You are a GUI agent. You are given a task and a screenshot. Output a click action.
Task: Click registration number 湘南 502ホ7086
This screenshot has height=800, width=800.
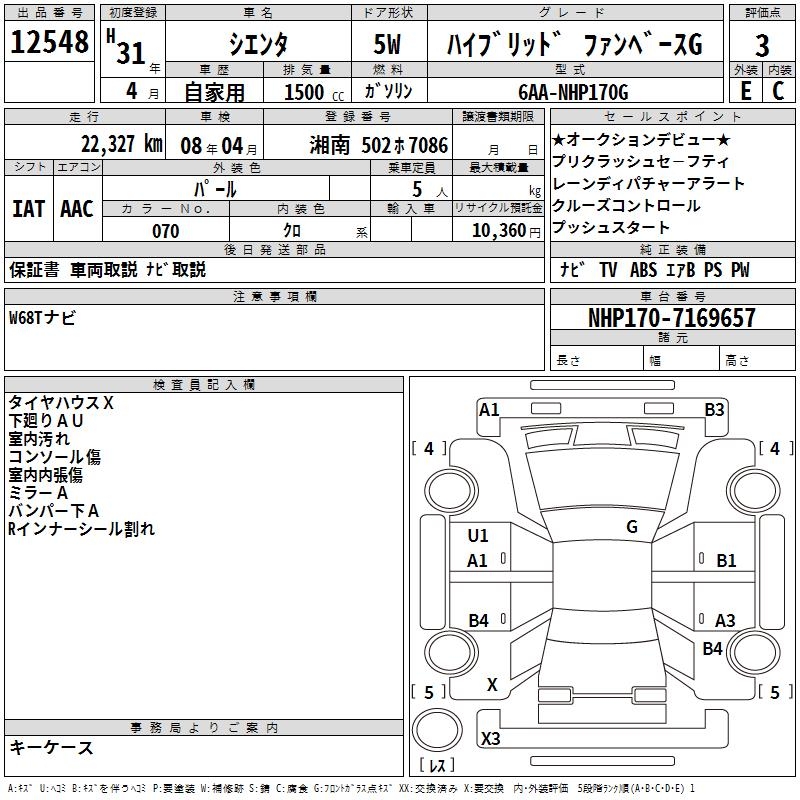click(379, 145)
